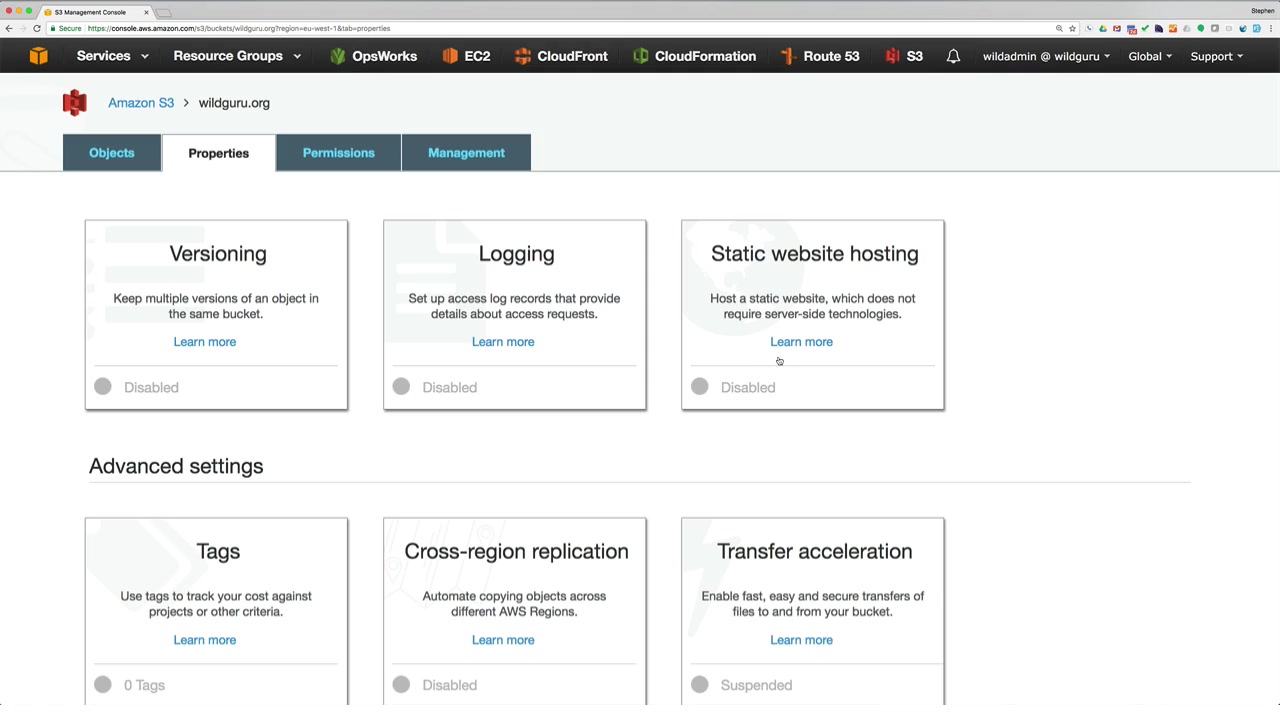This screenshot has height=720, width=1280.
Task: Open the Transfer acceleration card title
Action: (x=814, y=552)
